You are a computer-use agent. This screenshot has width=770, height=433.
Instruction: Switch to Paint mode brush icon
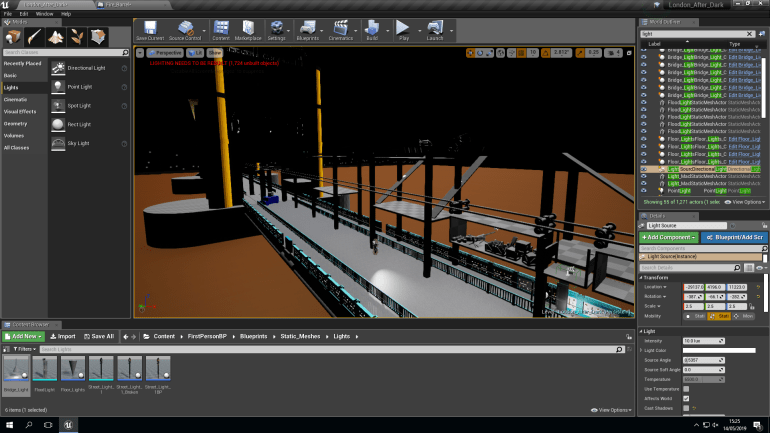tap(33, 37)
